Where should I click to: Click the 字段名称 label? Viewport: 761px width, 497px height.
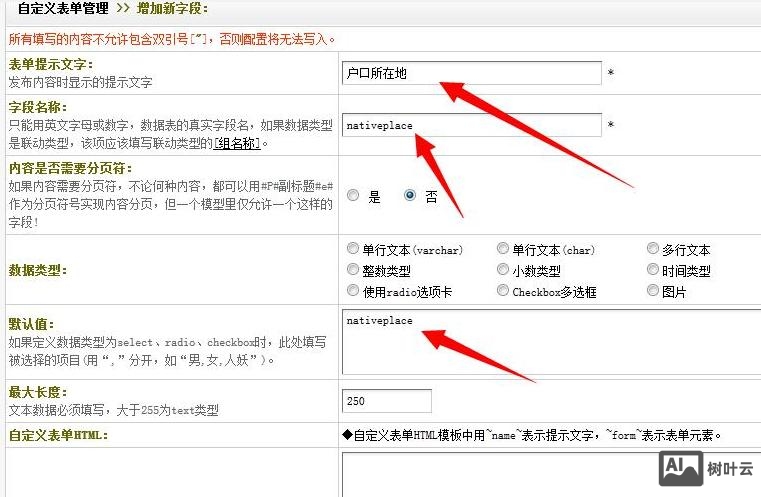pos(38,107)
